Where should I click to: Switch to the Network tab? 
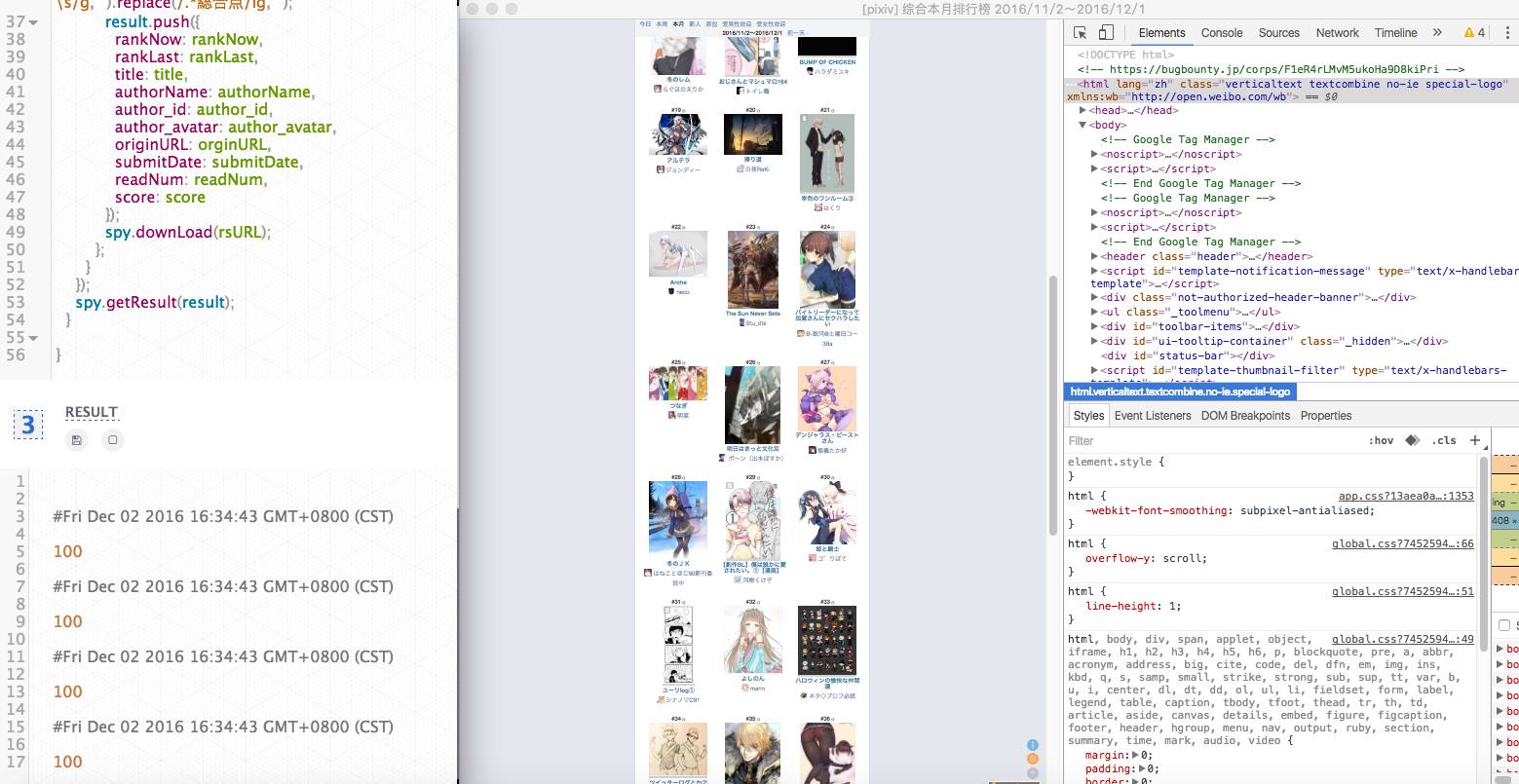1337,32
